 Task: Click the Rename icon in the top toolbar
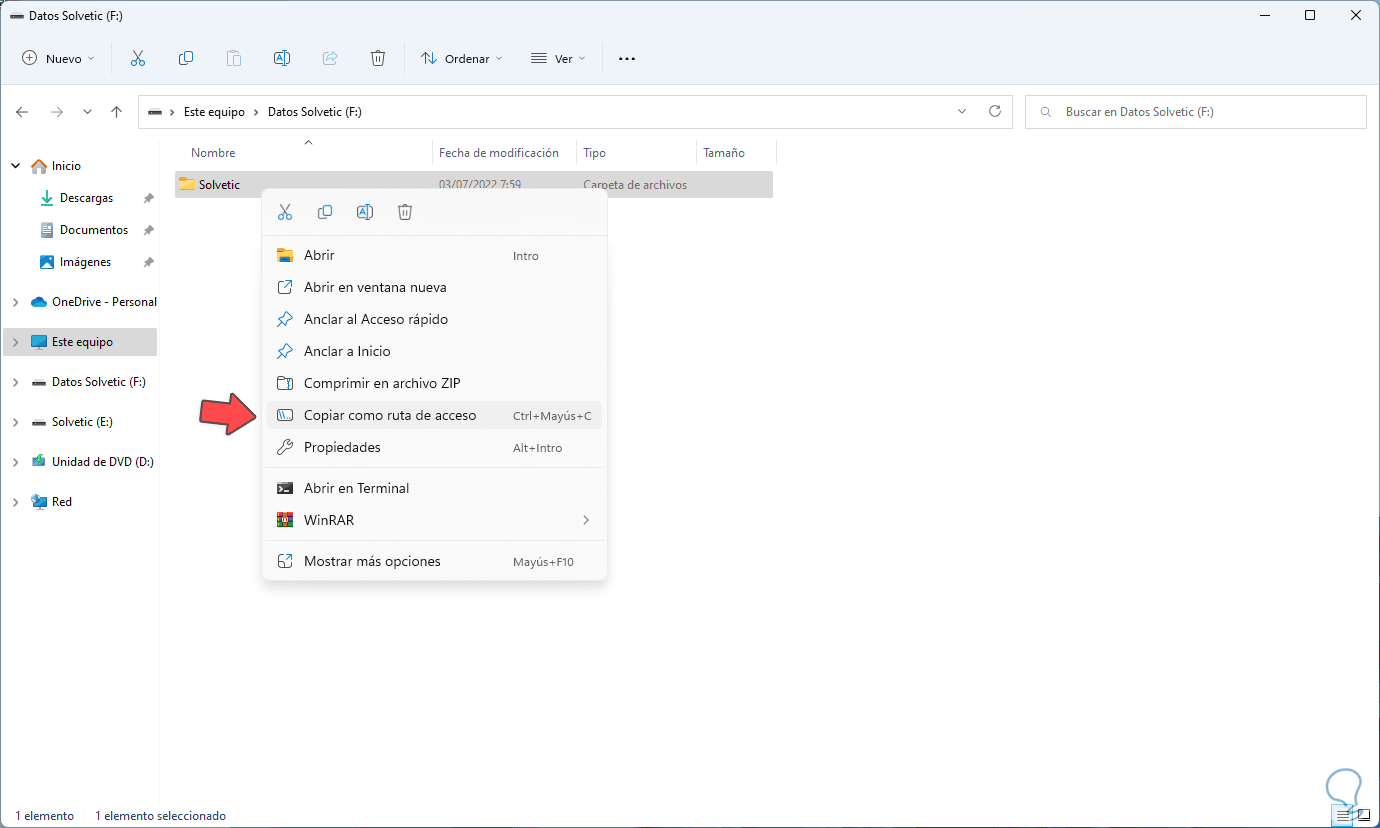282,59
